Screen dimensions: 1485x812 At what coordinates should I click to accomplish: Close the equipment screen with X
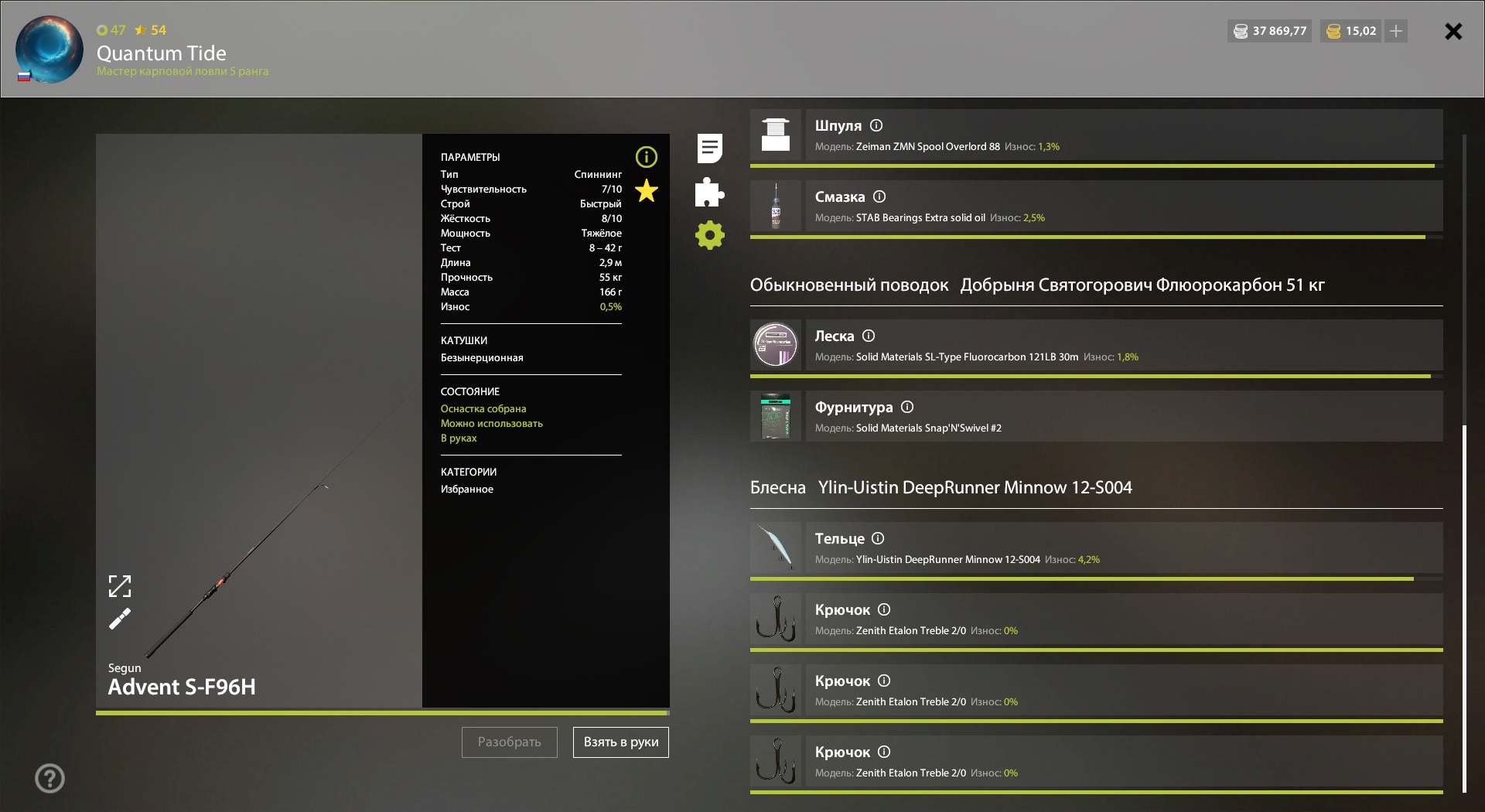(x=1453, y=31)
